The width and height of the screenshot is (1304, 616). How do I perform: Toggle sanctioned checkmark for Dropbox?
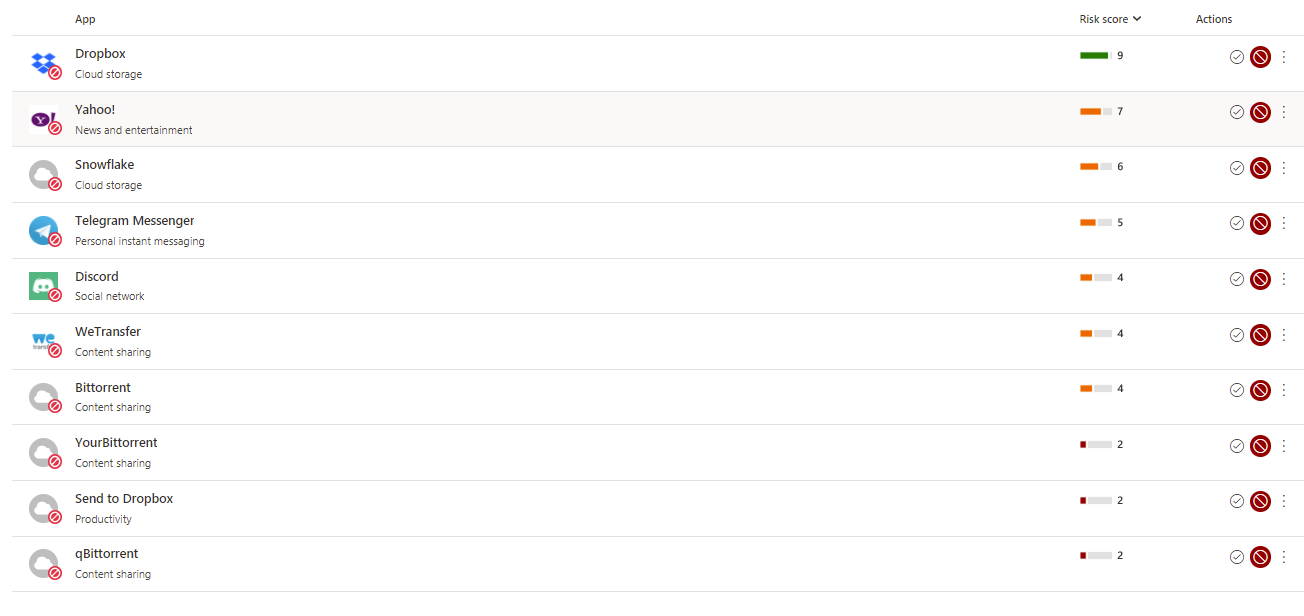point(1237,57)
